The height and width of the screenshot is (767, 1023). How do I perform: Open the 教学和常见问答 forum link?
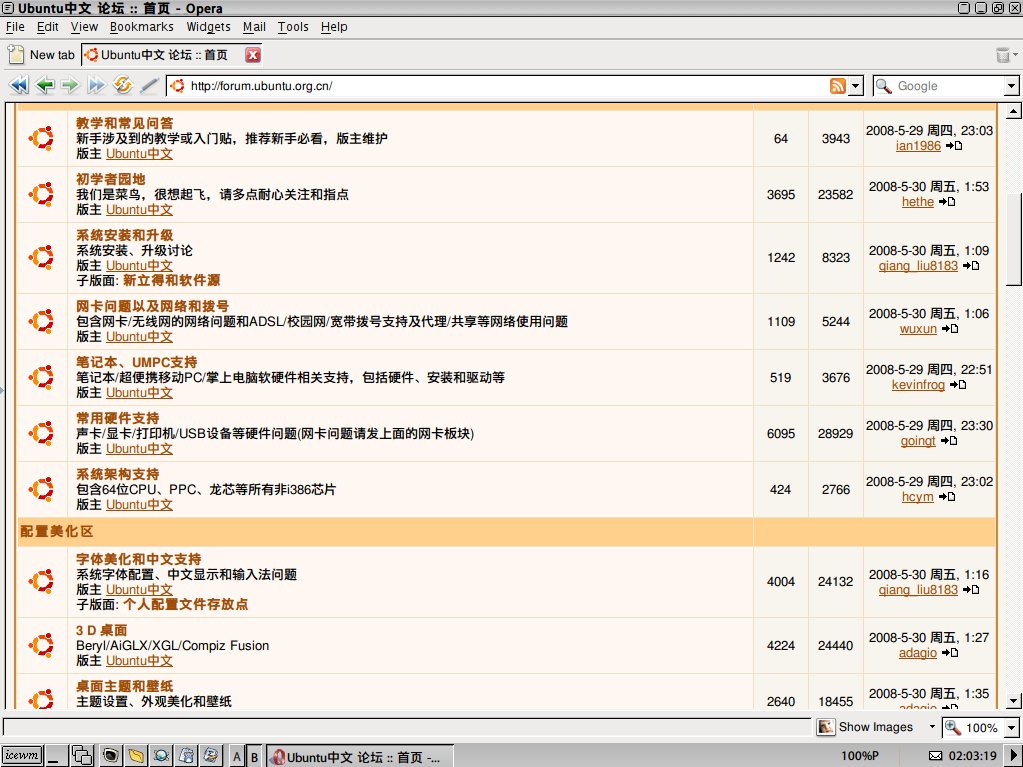[125, 123]
